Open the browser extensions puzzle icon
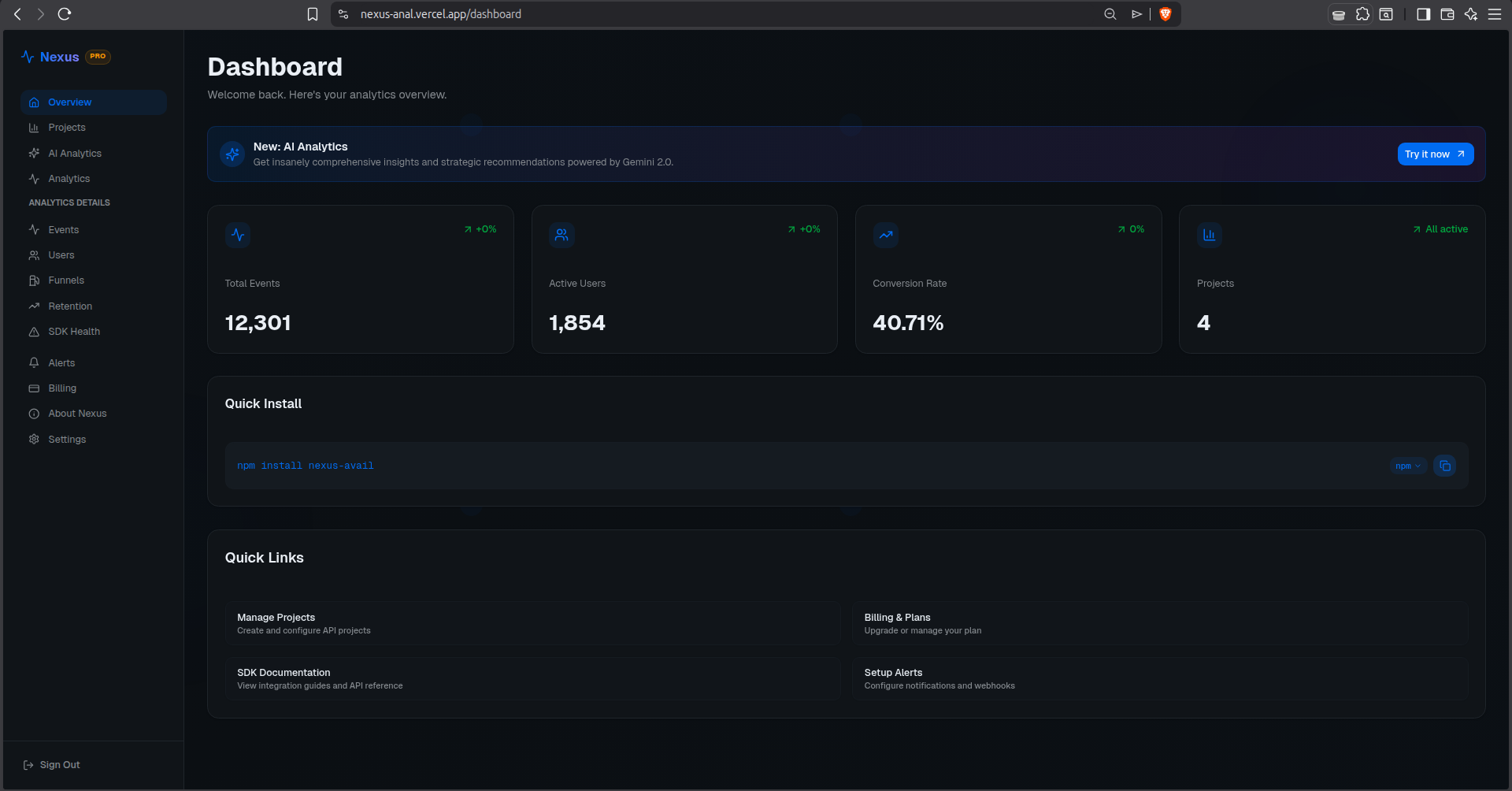1512x791 pixels. click(1362, 14)
